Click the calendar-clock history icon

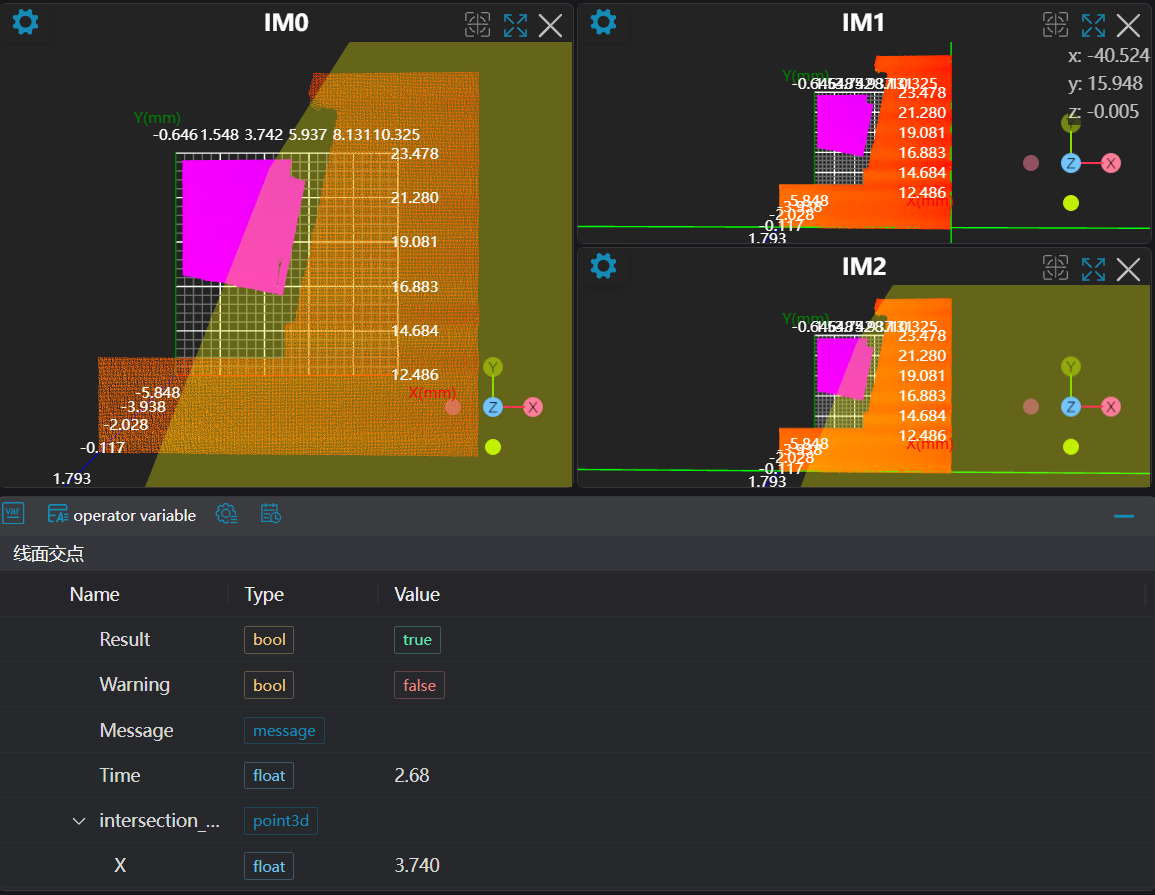[x=270, y=514]
